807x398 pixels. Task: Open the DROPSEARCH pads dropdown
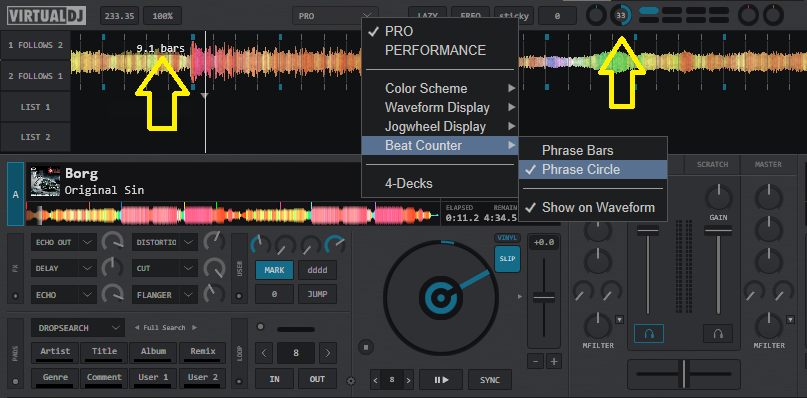(x=78, y=327)
